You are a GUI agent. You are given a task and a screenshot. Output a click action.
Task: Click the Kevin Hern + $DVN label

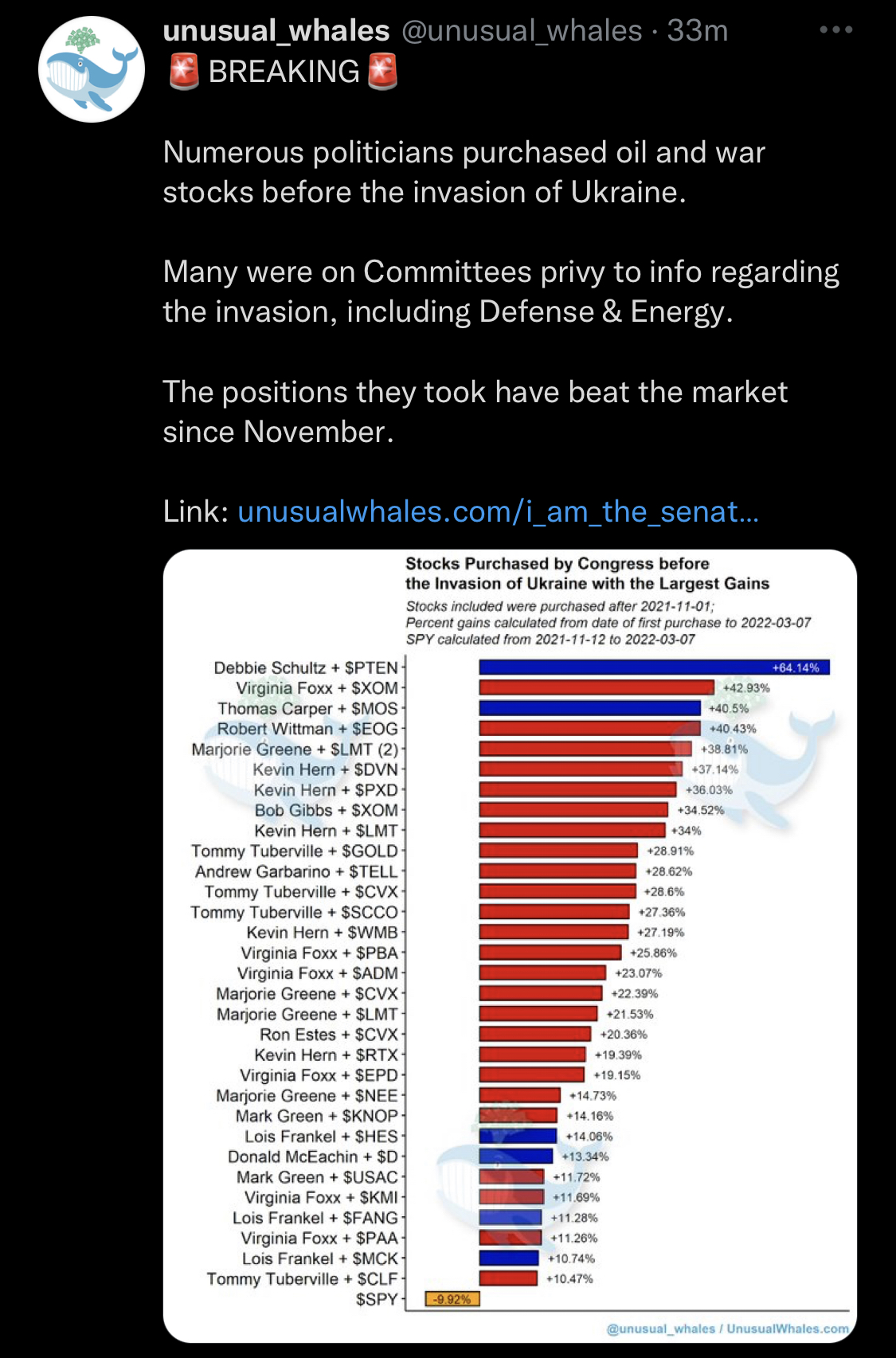click(325, 769)
